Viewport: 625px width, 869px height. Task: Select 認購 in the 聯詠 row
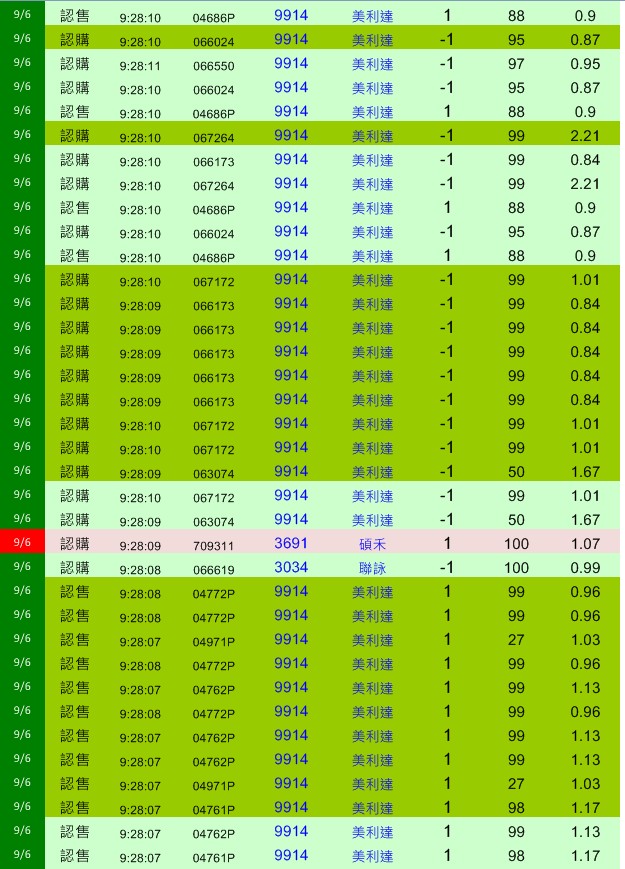coord(75,567)
